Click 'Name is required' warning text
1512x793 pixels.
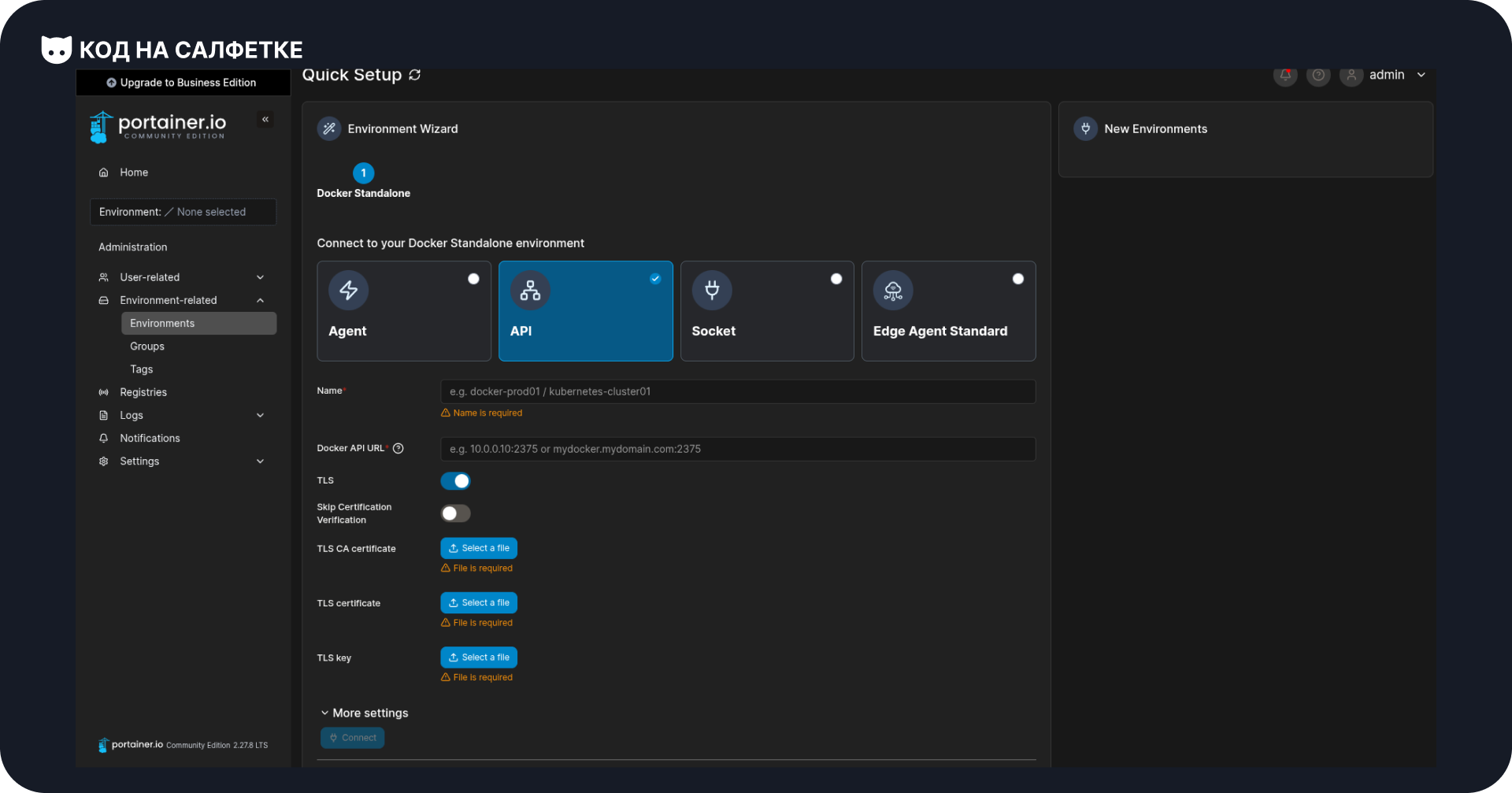487,413
